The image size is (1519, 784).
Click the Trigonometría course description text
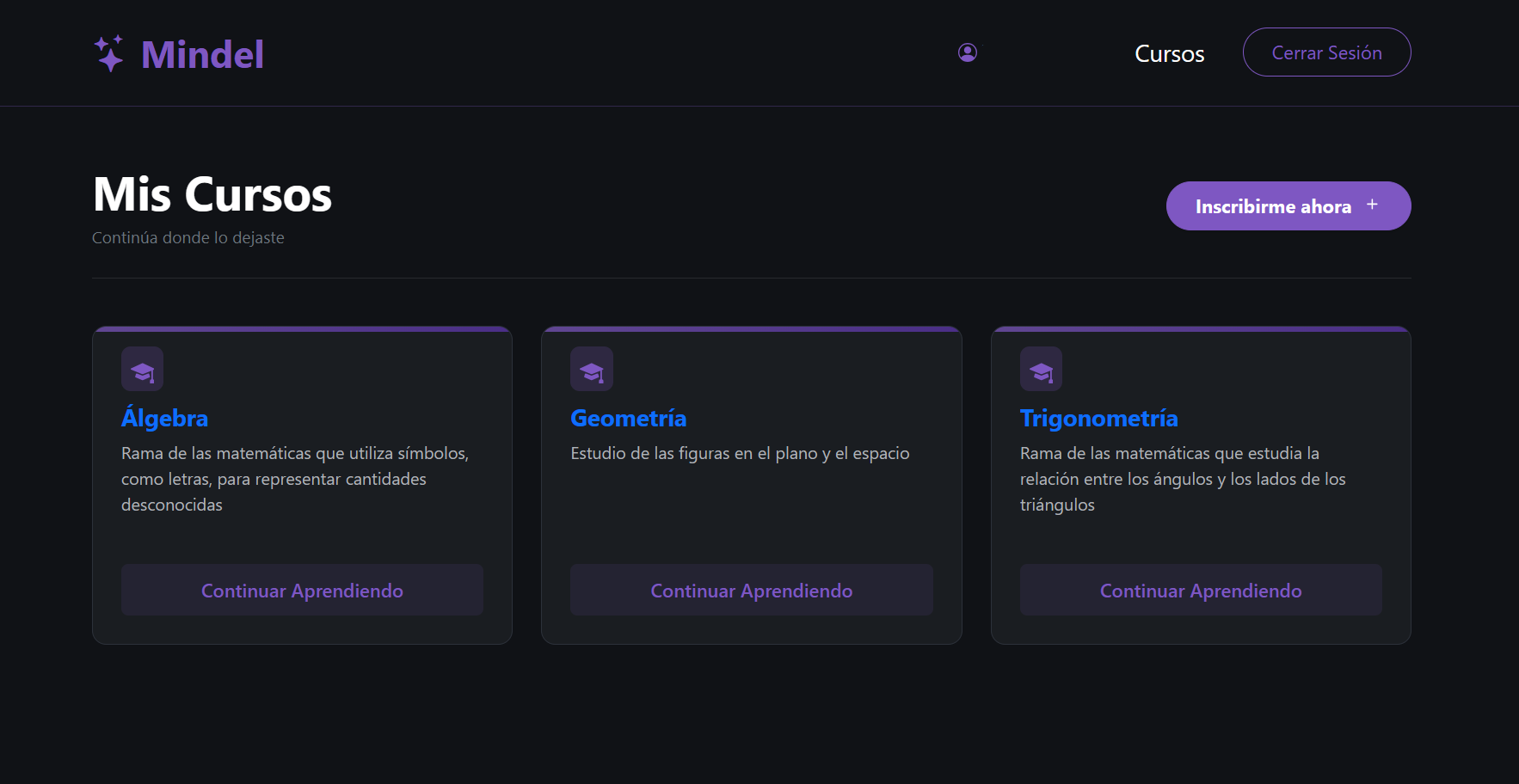coord(1182,479)
